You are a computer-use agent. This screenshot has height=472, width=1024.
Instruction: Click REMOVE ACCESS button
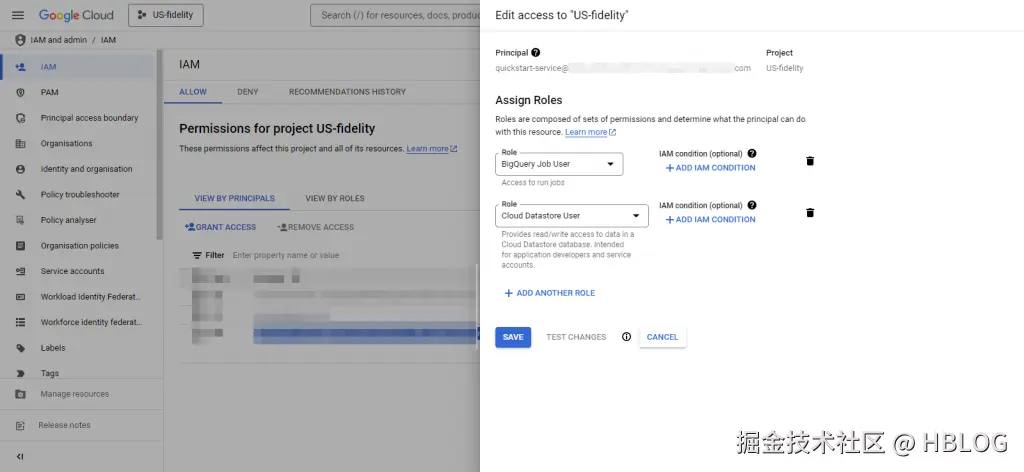coord(315,227)
